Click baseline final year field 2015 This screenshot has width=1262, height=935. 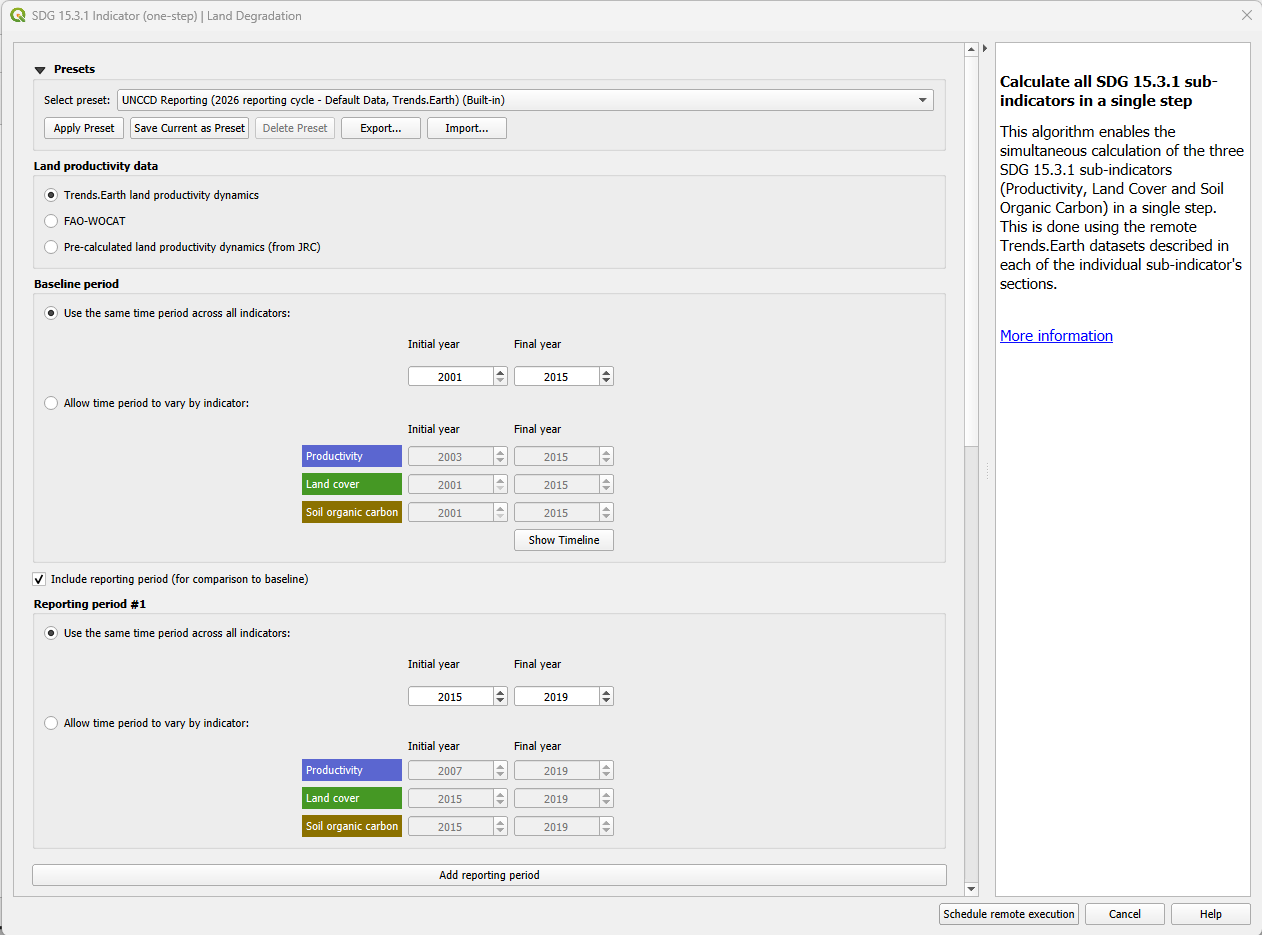tap(556, 377)
